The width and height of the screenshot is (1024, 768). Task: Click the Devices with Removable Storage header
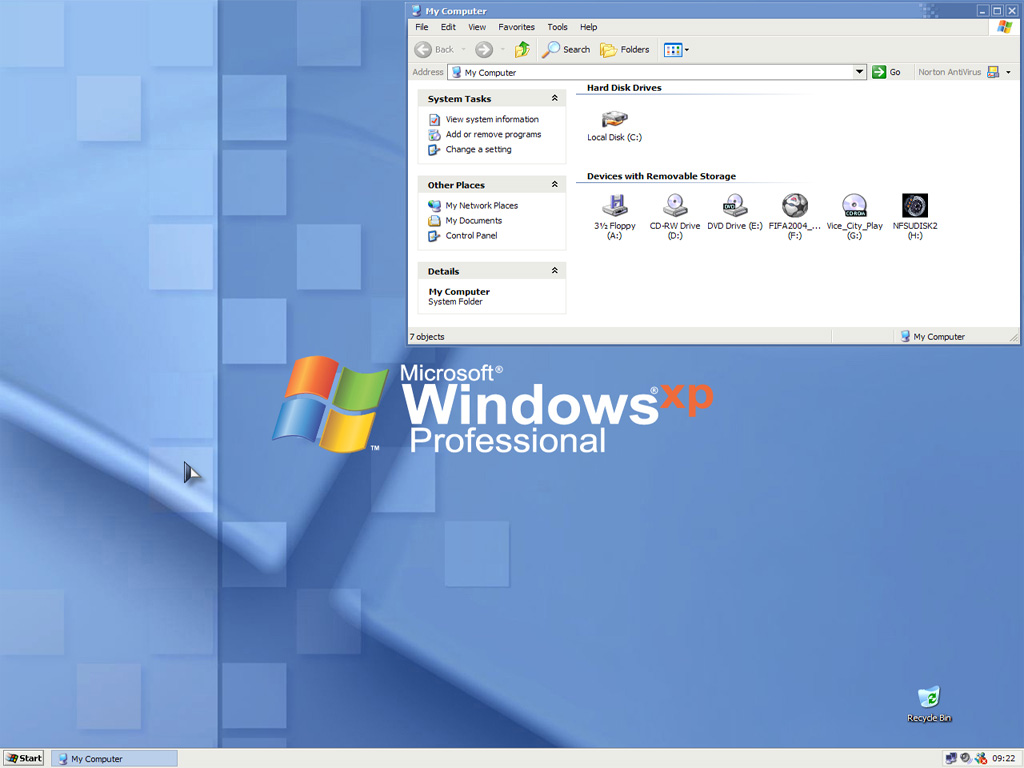[x=661, y=176]
